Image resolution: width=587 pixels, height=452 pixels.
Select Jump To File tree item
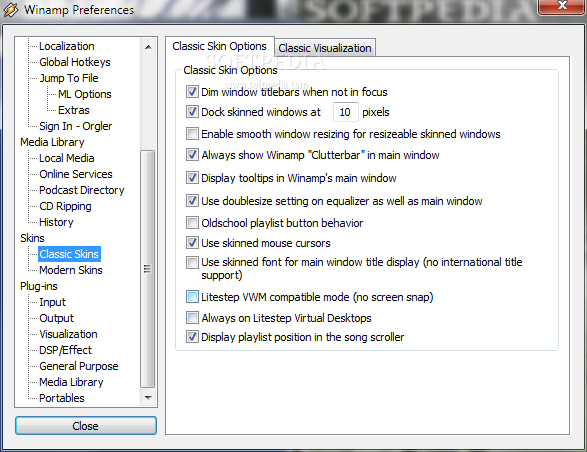click(69, 78)
